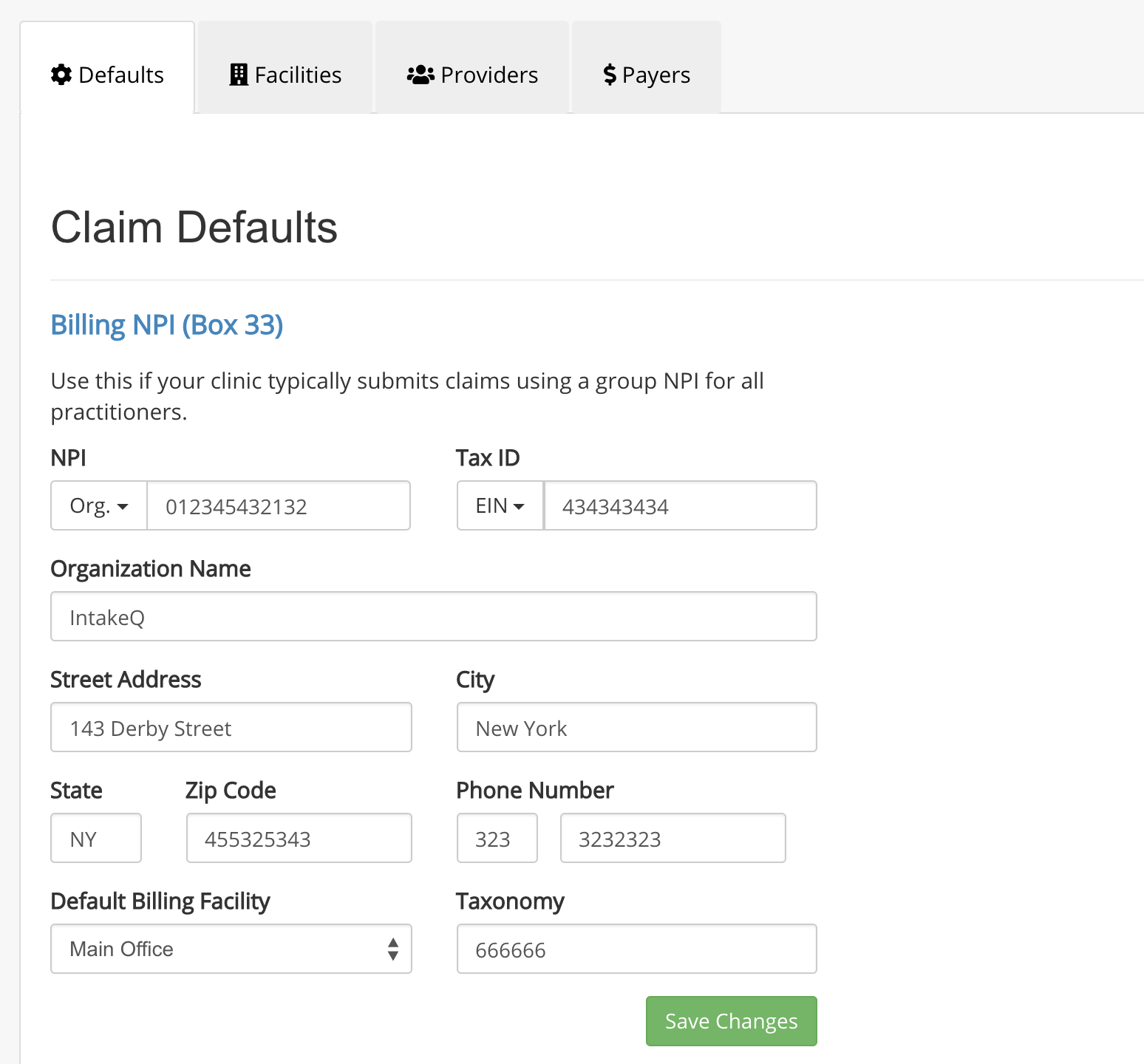Click the Taxonomy input field
Screen dimensions: 1144x1064
tap(636, 949)
